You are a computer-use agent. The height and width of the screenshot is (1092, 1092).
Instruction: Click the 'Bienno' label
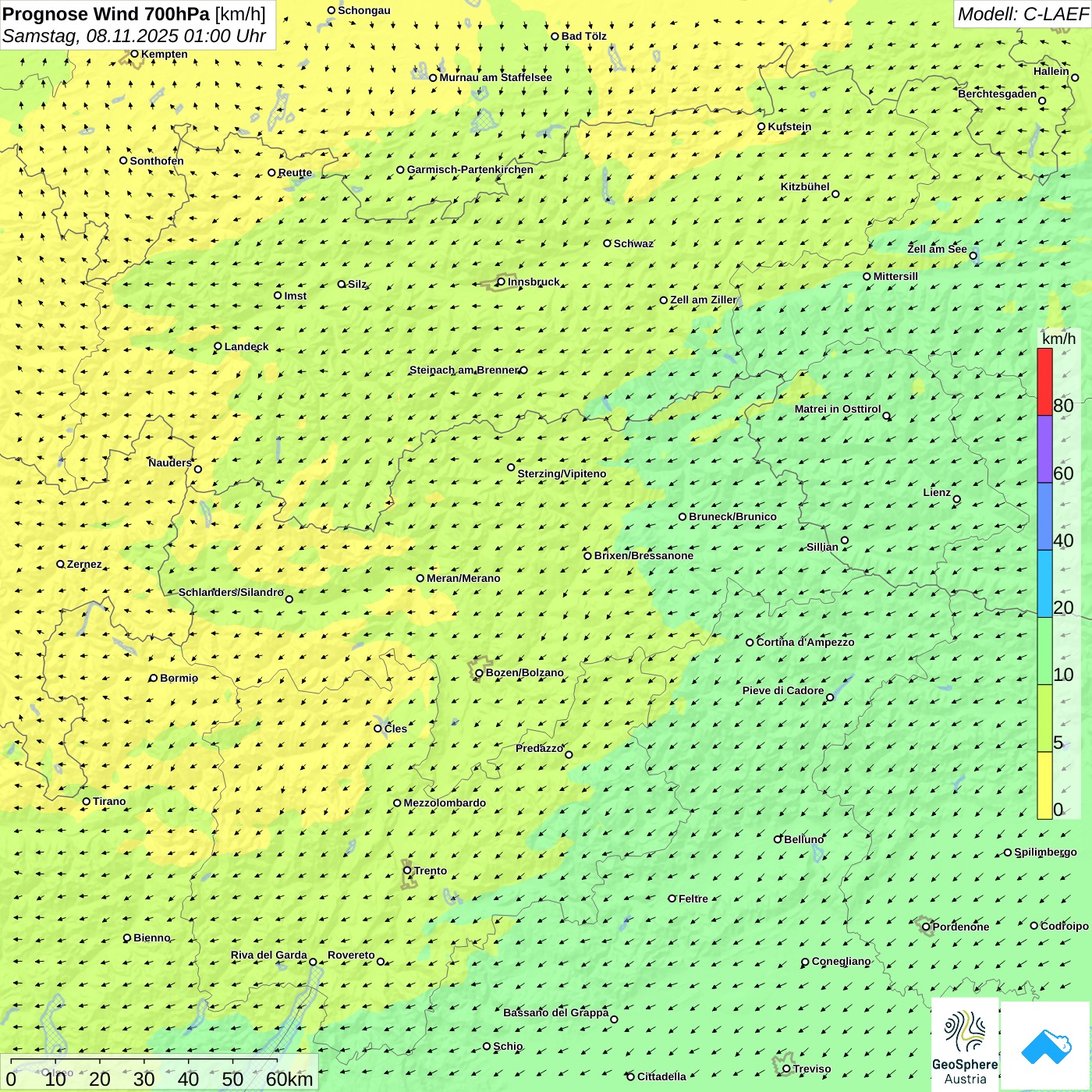pos(152,938)
